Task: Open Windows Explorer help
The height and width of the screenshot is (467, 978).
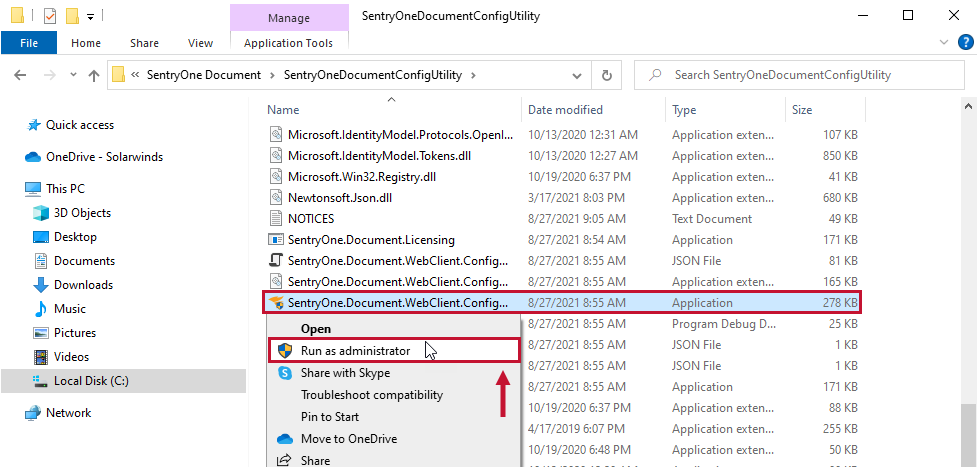Action: click(x=965, y=42)
